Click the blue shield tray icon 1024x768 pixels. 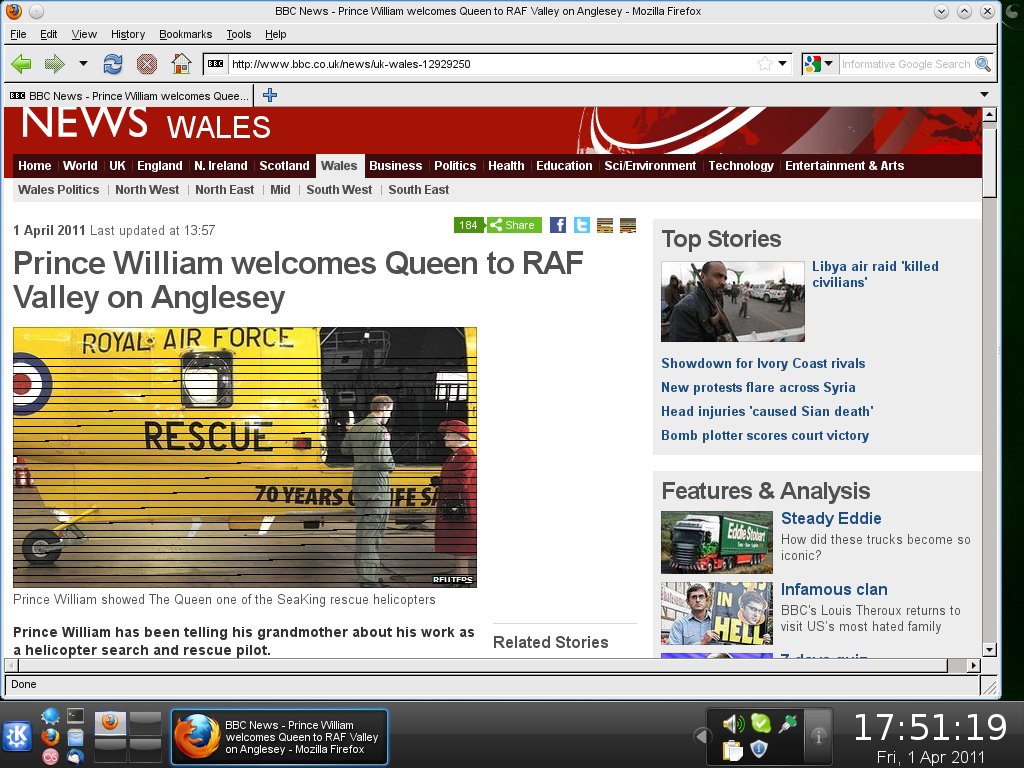tap(759, 749)
